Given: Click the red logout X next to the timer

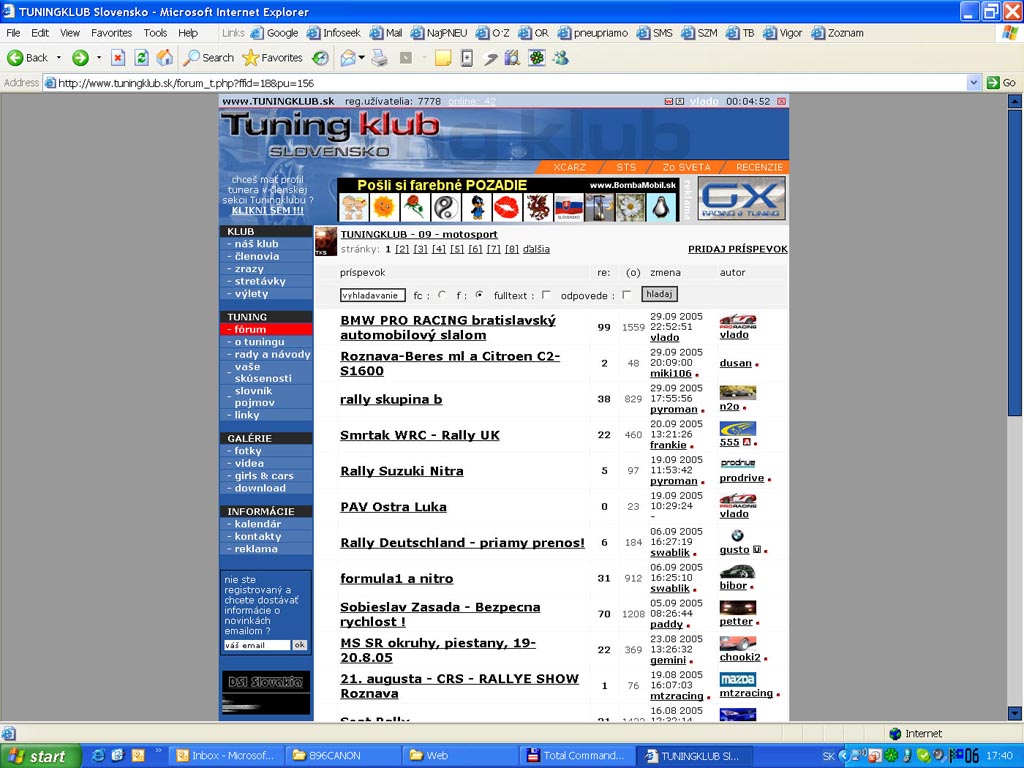Looking at the screenshot, I should point(781,101).
